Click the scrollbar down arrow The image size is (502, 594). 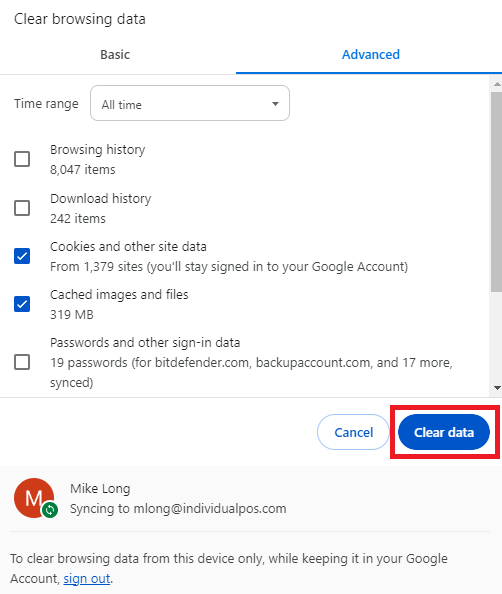(x=497, y=388)
